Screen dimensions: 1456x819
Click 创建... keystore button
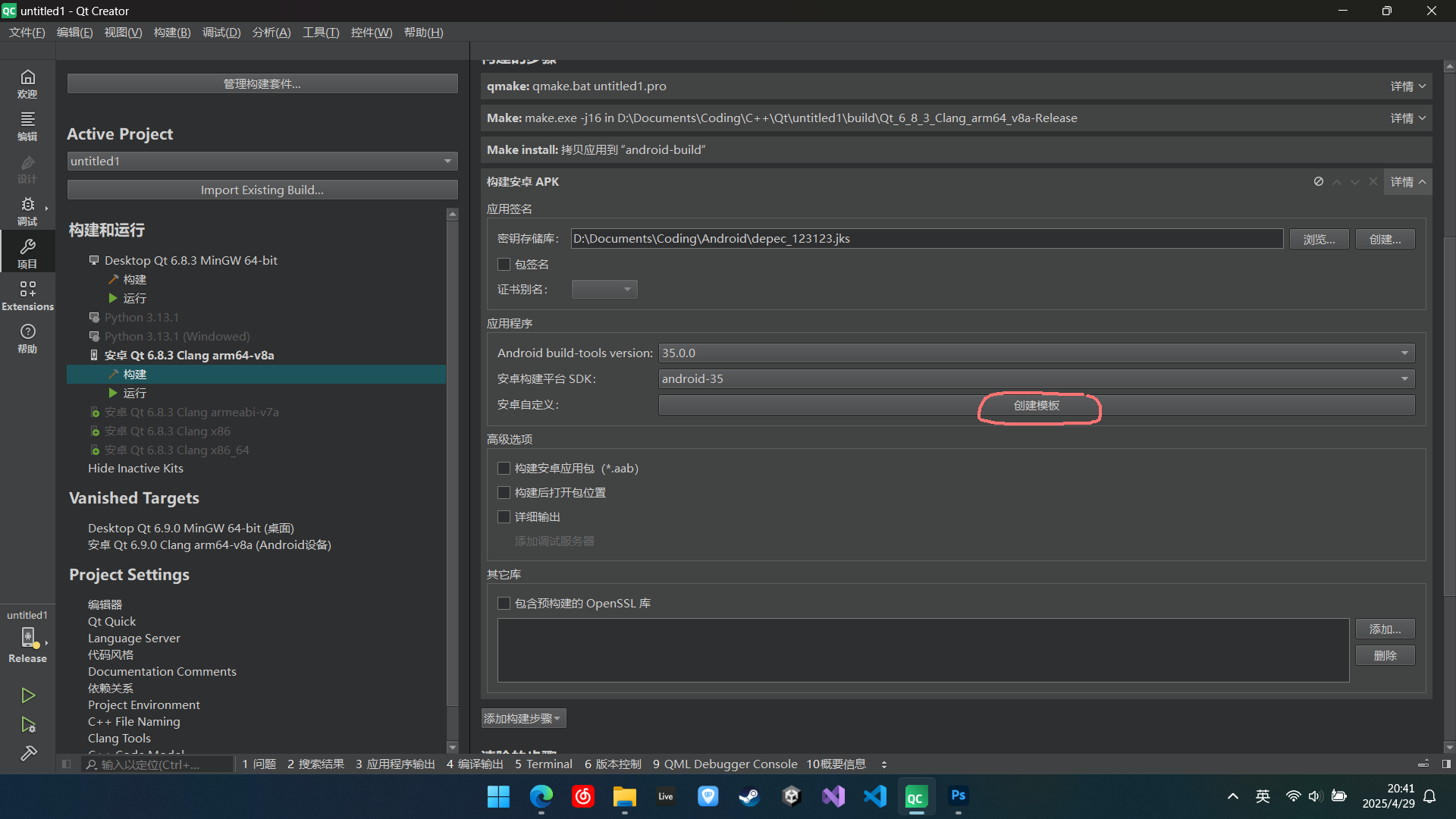(x=1385, y=239)
